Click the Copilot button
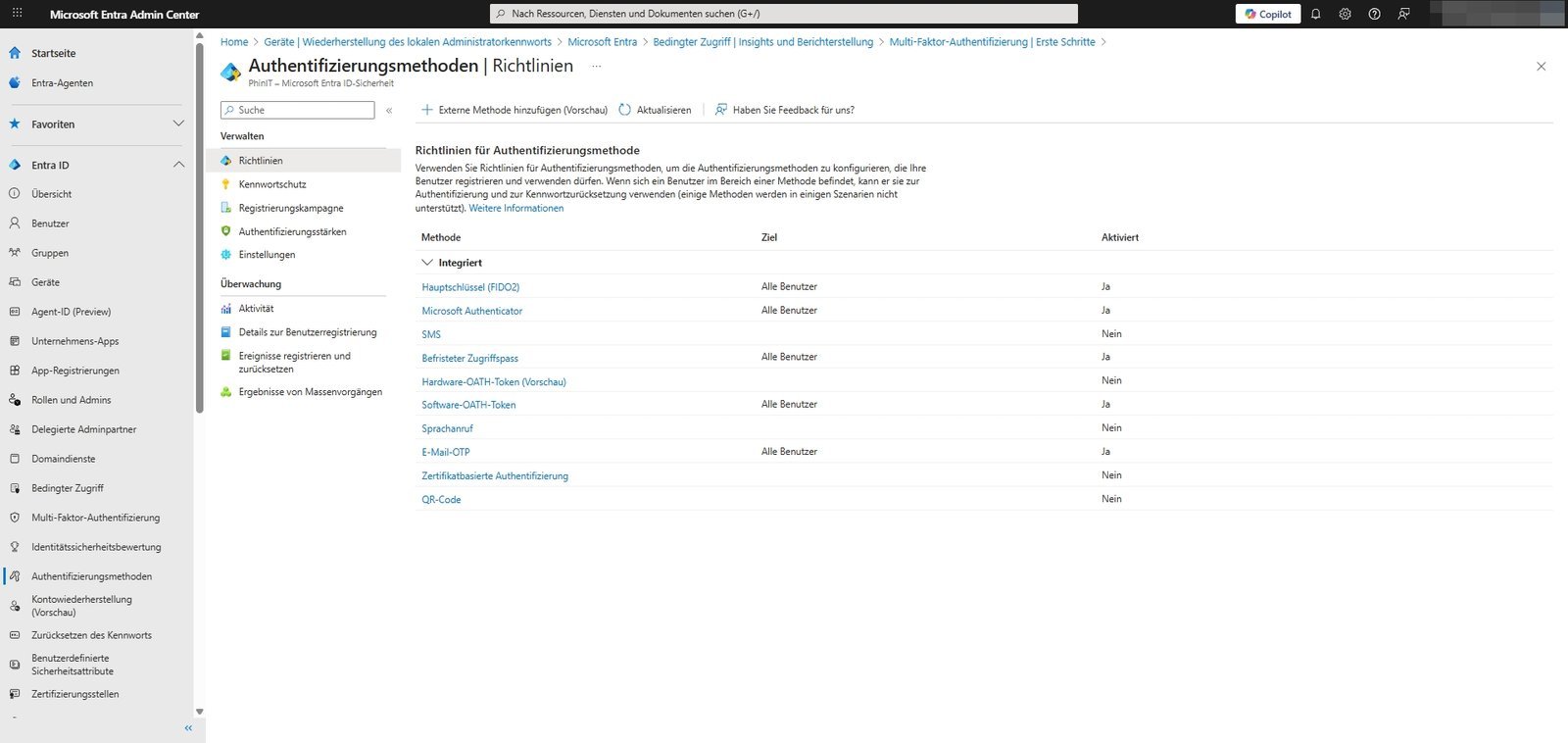Viewport: 1568px width, 743px height. tap(1268, 14)
